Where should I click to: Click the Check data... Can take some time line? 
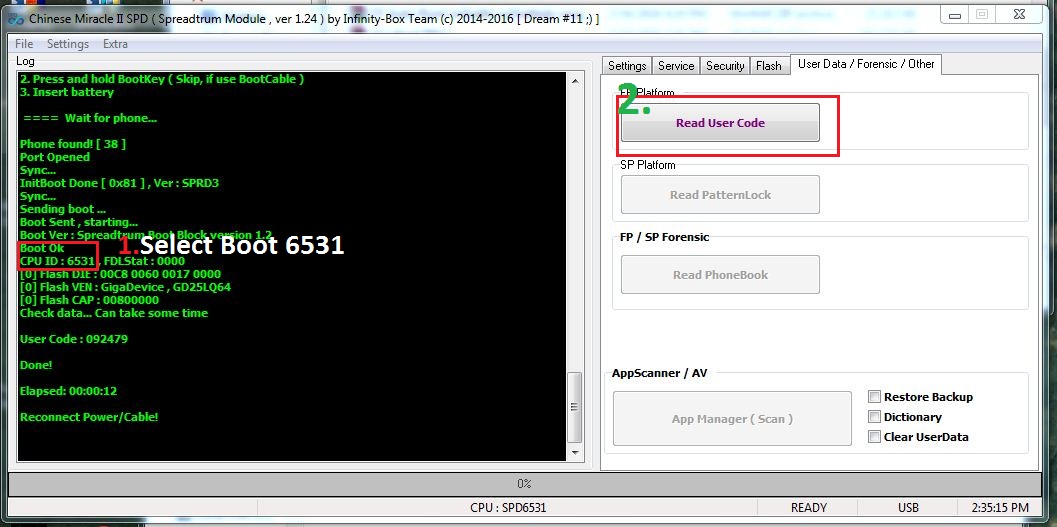point(114,313)
